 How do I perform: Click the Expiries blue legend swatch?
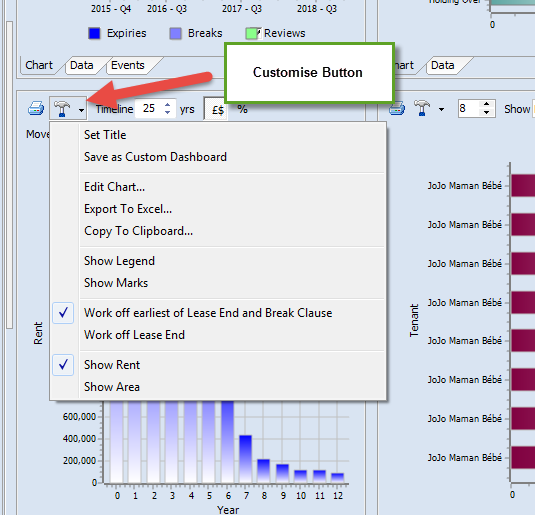pos(94,33)
